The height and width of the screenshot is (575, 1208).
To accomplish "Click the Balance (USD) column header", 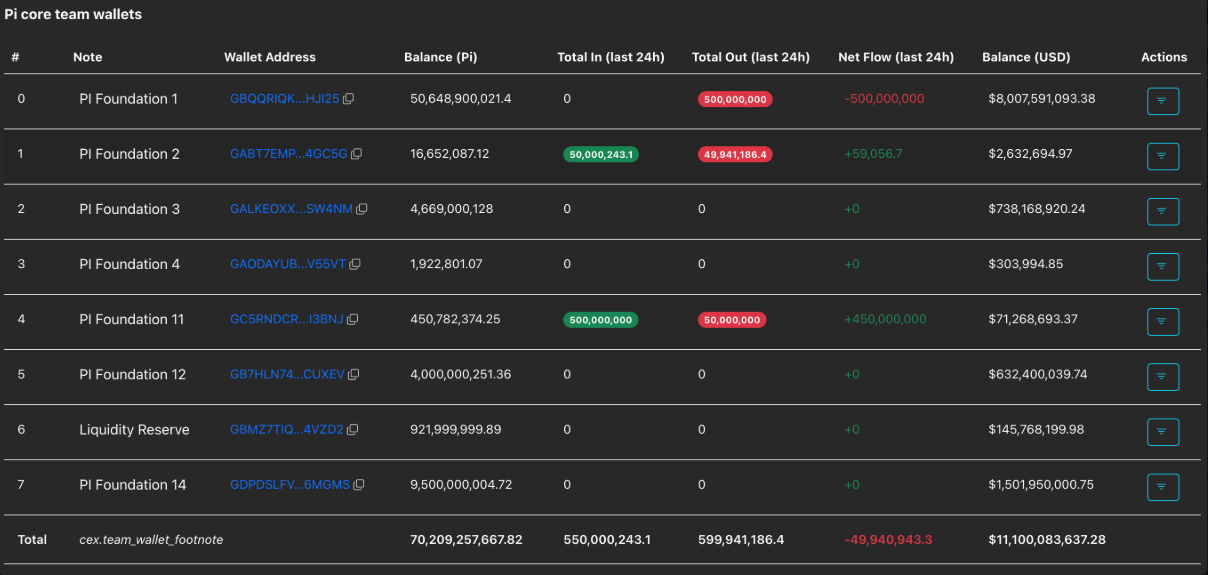I will (1026, 57).
